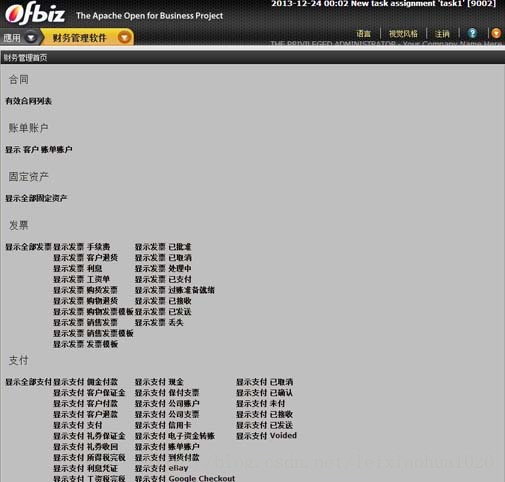Click 显示支付 礼券保证金
The image size is (505, 482).
pyautogui.click(x=89, y=436)
